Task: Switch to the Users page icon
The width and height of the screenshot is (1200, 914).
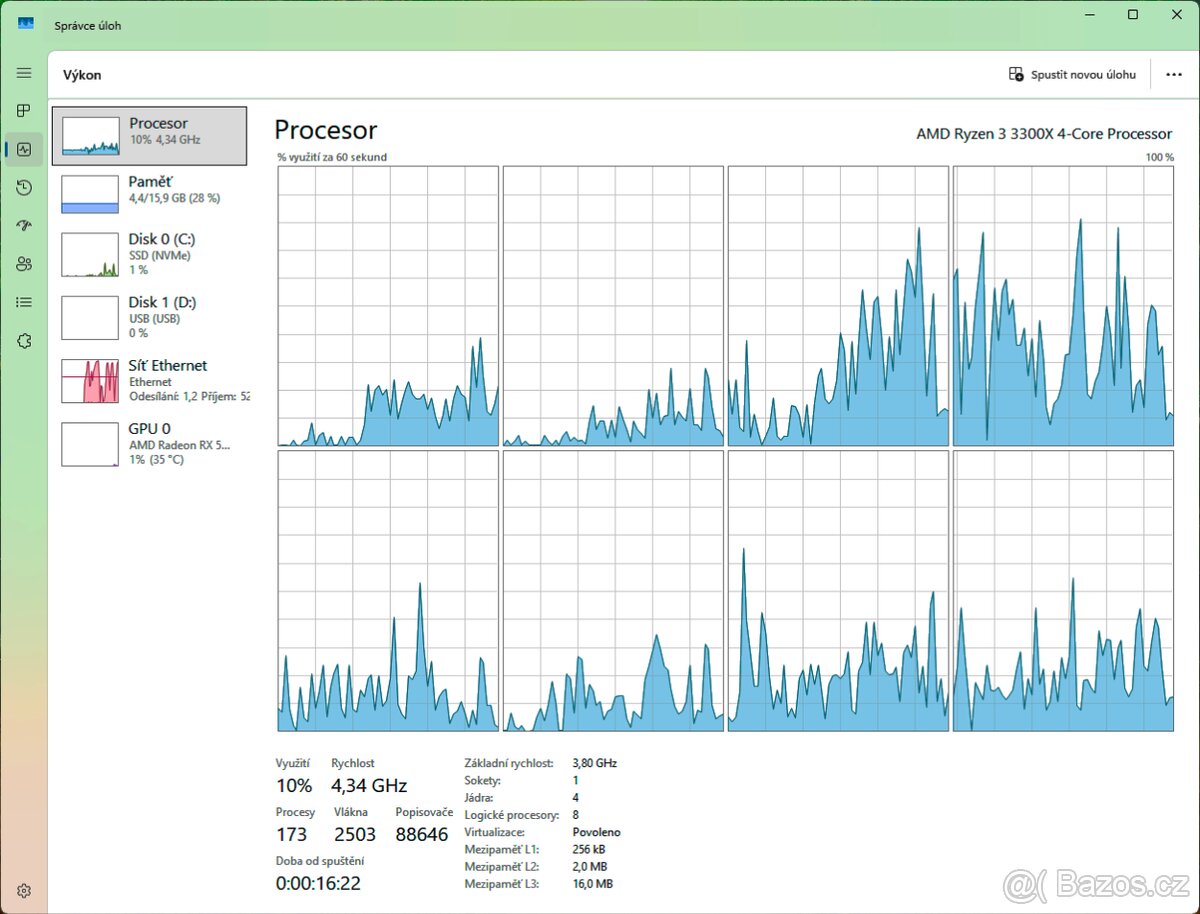Action: tap(24, 264)
